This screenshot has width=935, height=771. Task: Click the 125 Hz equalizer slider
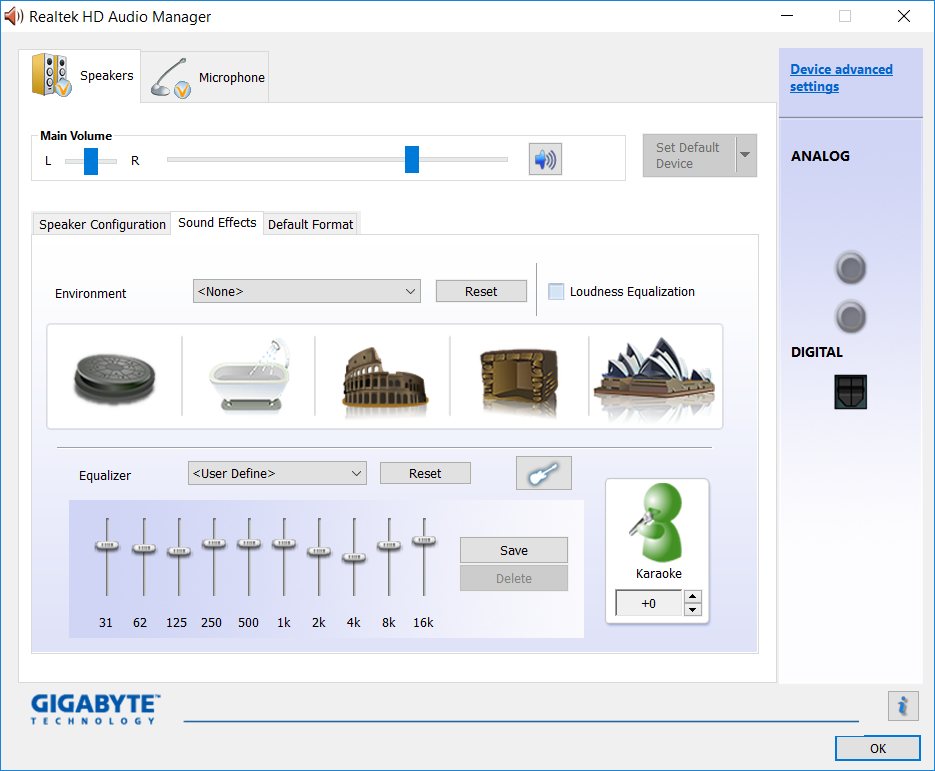coord(179,551)
